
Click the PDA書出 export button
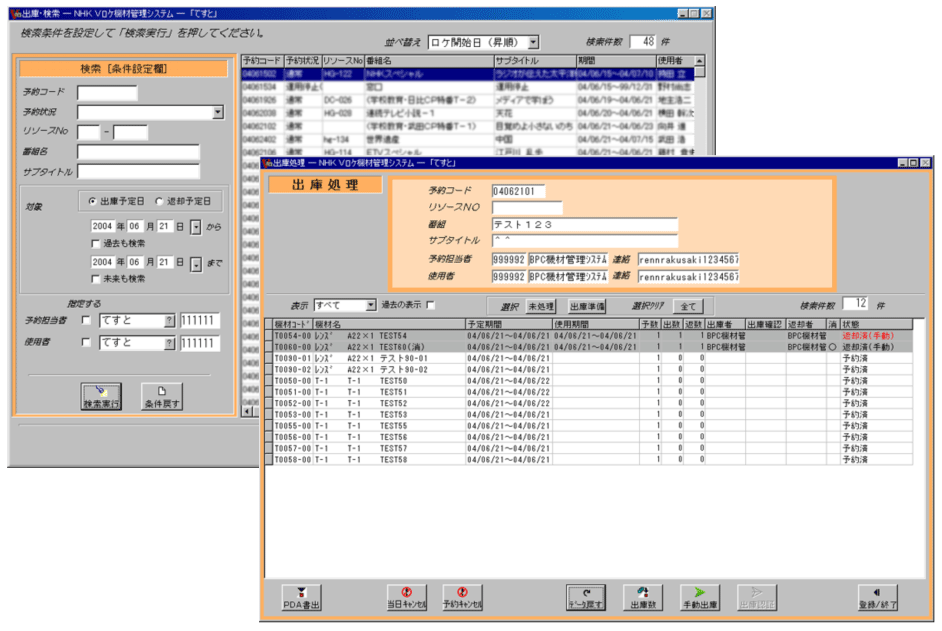(302, 598)
